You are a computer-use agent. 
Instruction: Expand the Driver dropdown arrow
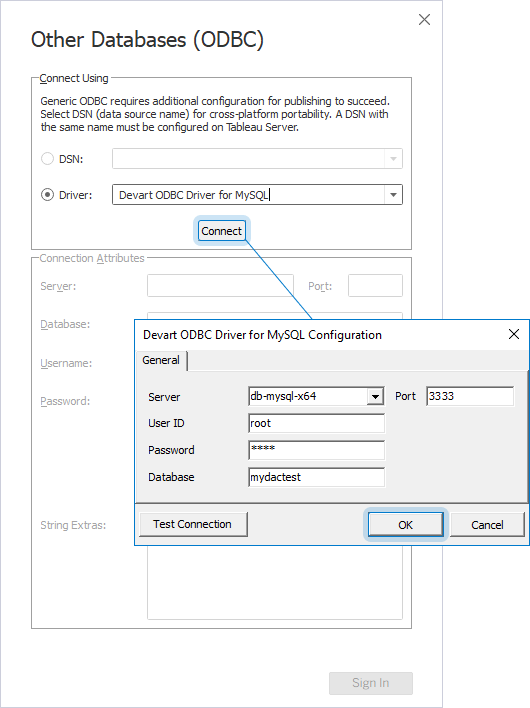point(393,195)
